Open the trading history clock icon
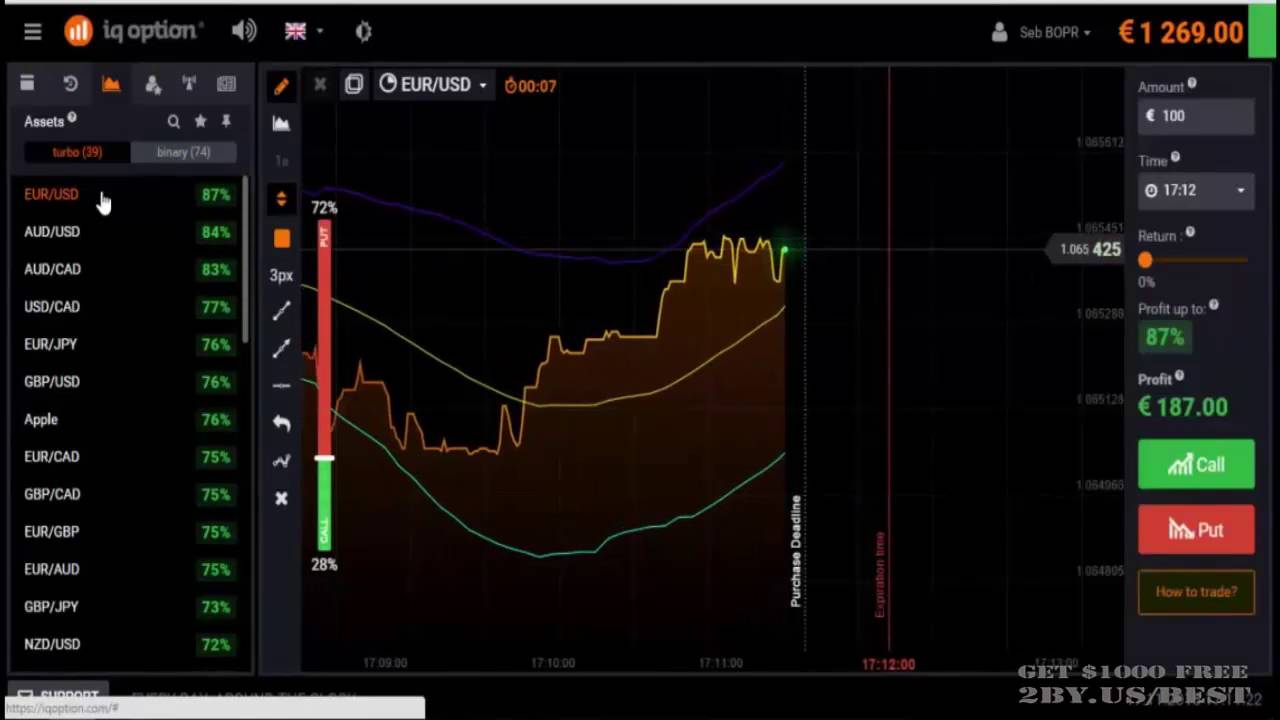The image size is (1280, 720). point(70,84)
